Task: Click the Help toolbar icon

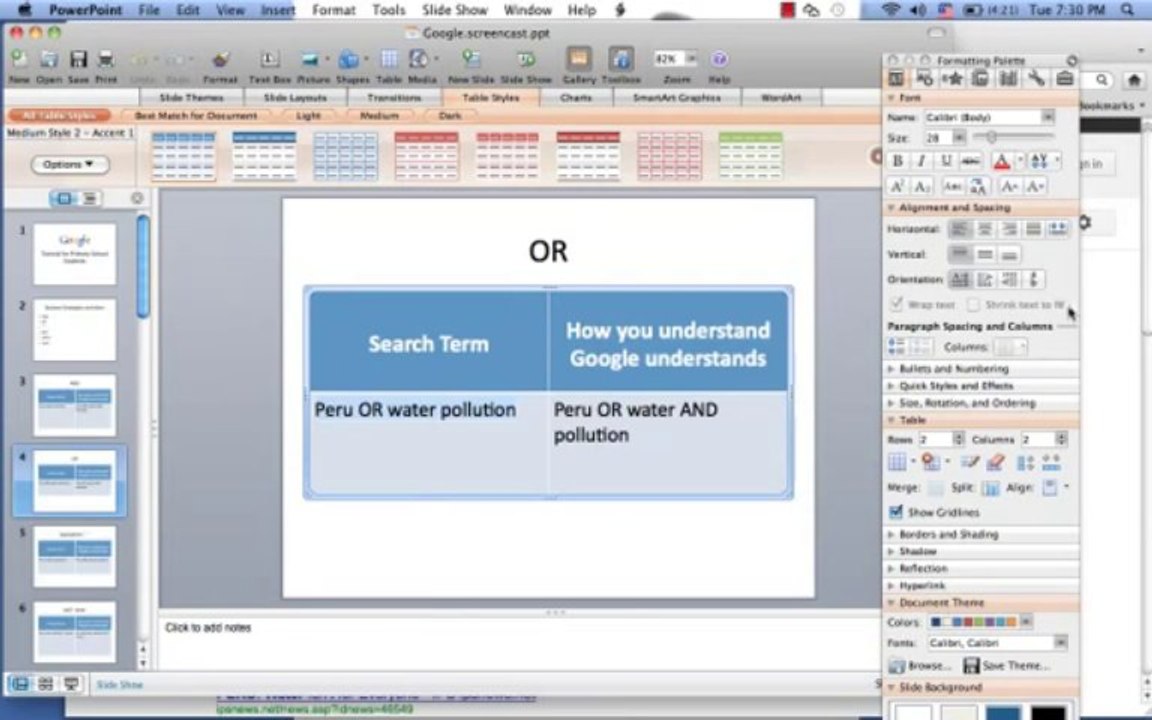Action: click(719, 60)
